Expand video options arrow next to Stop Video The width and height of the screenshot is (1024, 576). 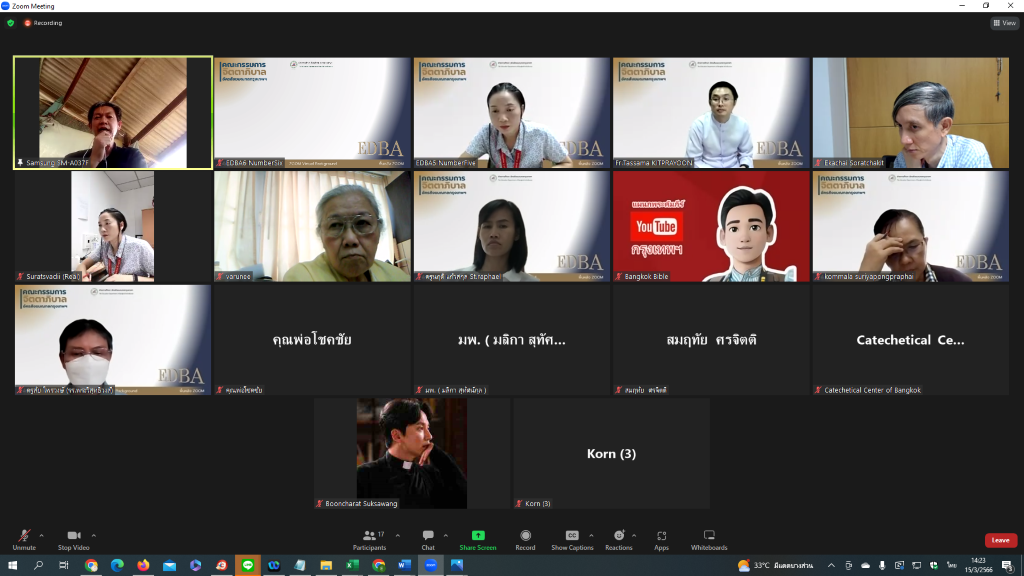click(94, 536)
